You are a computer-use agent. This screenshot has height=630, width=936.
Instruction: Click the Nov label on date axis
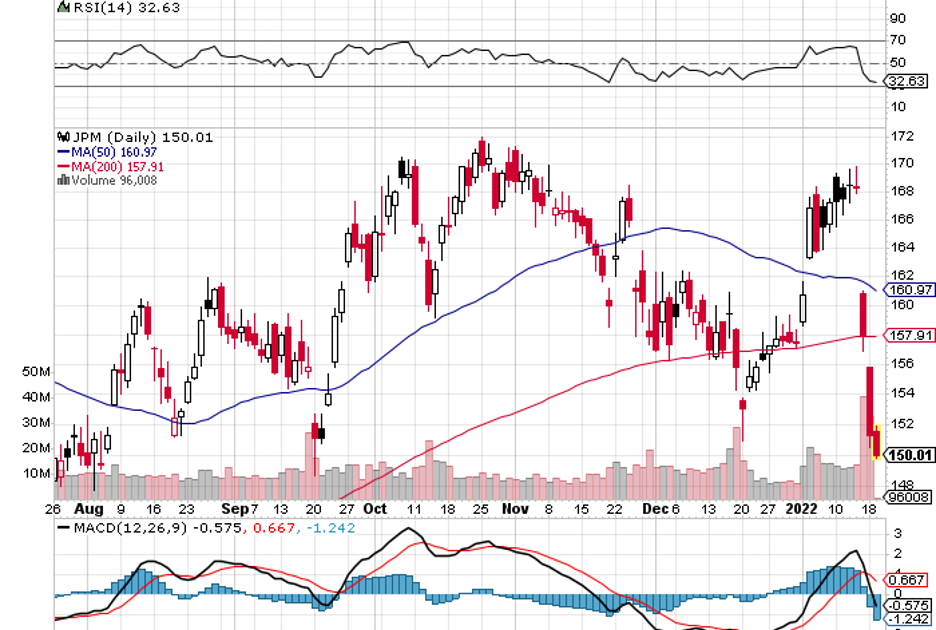[515, 508]
